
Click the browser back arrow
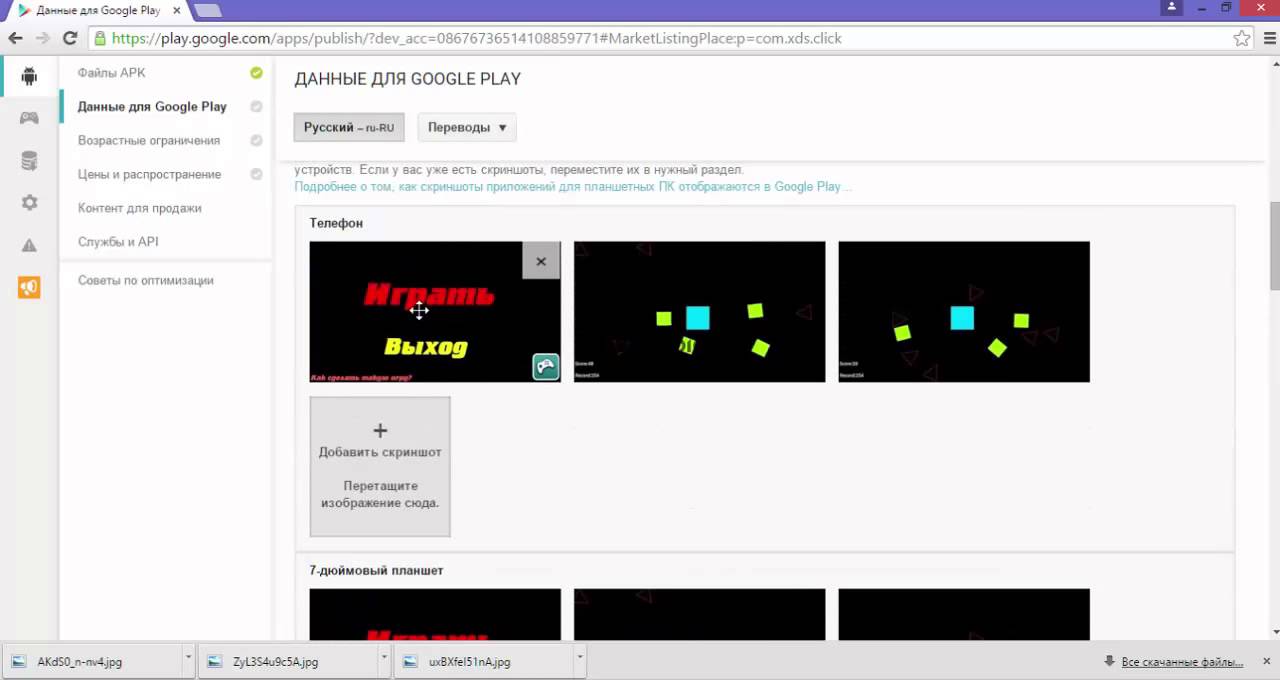tap(15, 38)
